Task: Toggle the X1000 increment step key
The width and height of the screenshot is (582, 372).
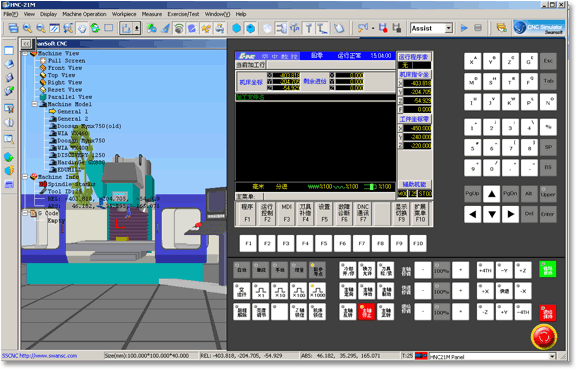Action: pyautogui.click(x=317, y=291)
